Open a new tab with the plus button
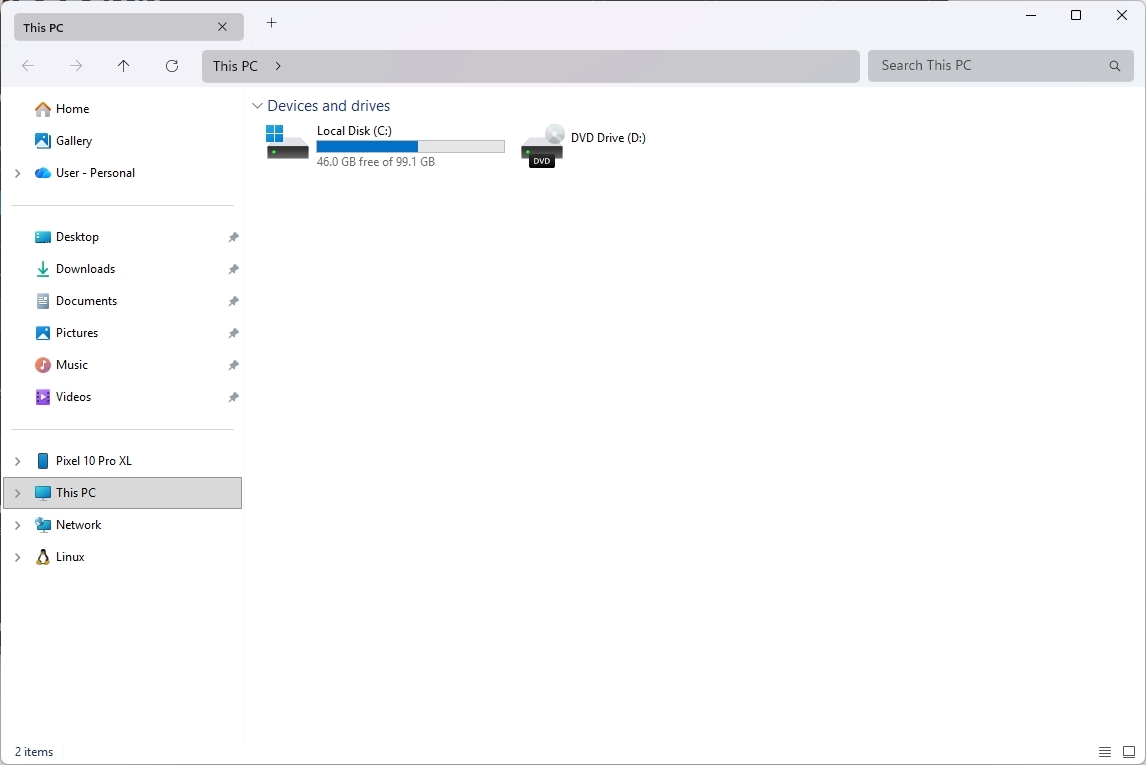The width and height of the screenshot is (1146, 765). [271, 23]
